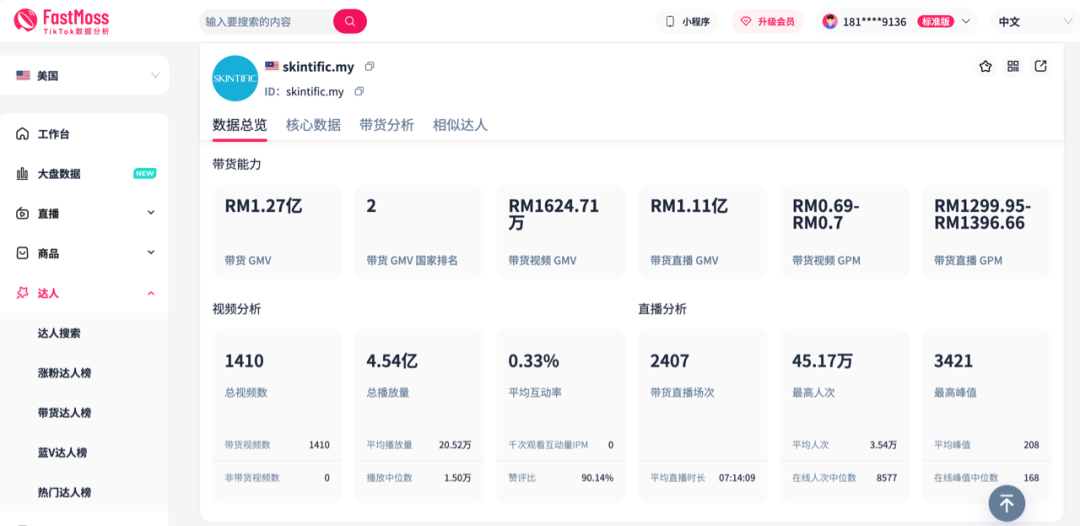
Task: Click the 标准版 plan badge
Action: [935, 21]
